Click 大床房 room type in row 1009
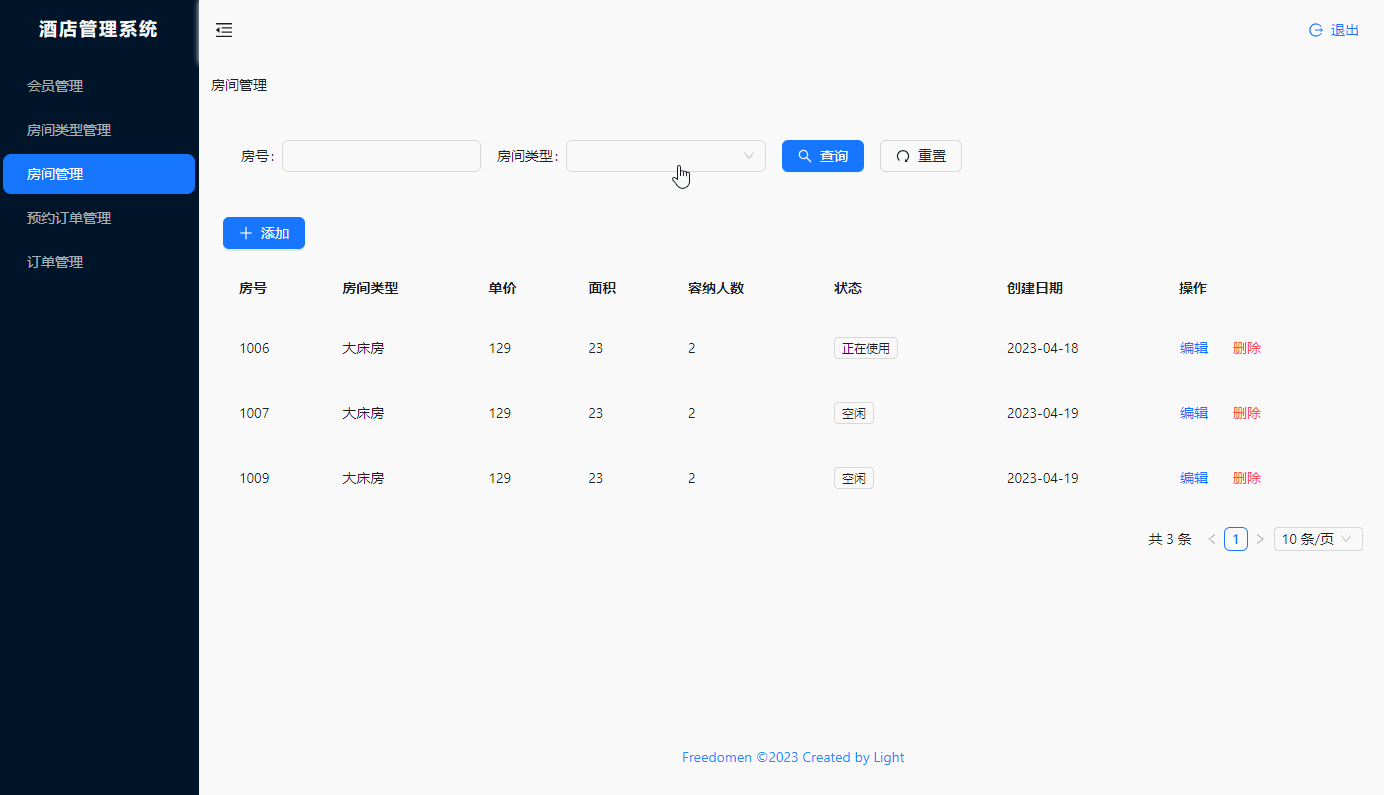The image size is (1384, 795). 363,478
